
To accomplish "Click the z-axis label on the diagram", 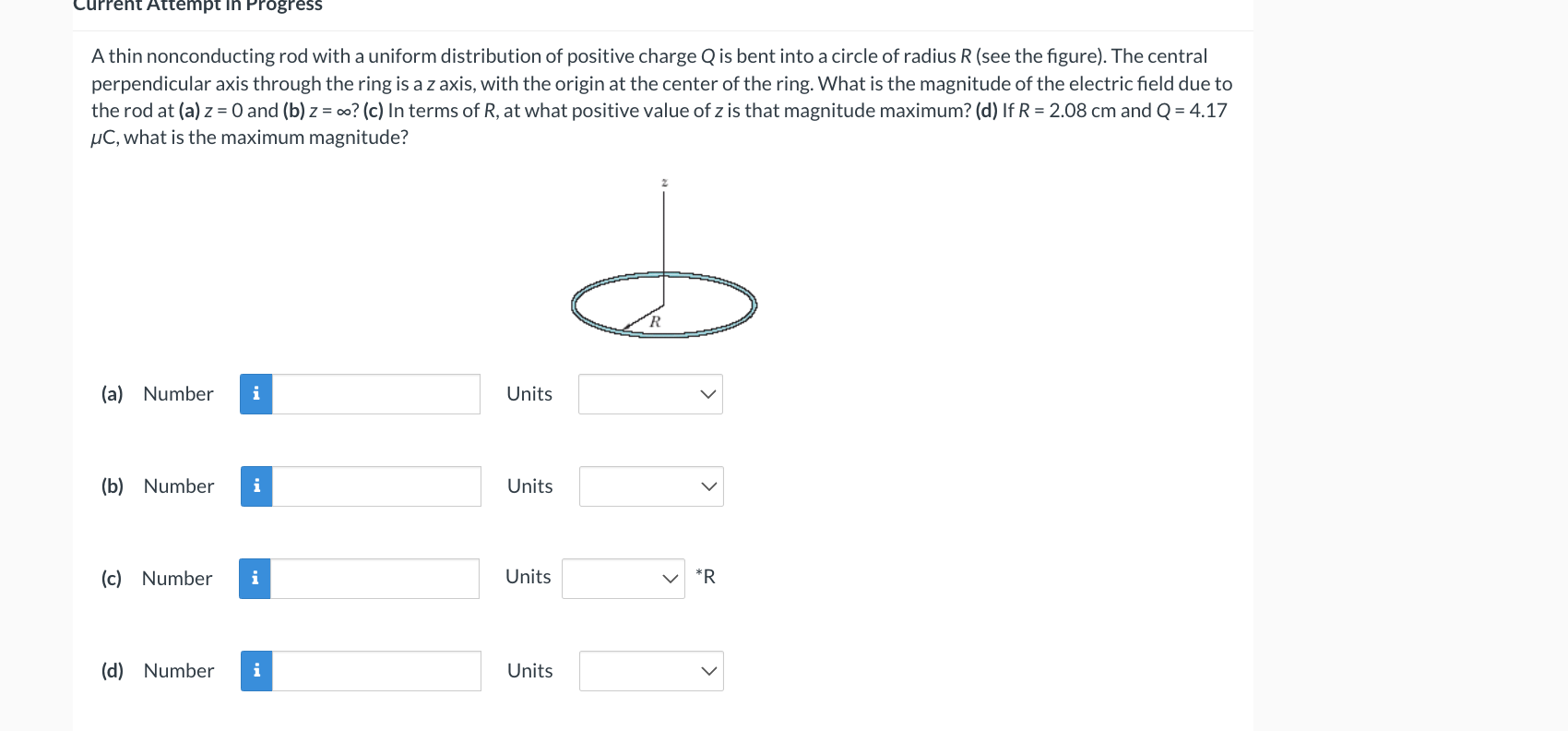I will click(x=663, y=183).
